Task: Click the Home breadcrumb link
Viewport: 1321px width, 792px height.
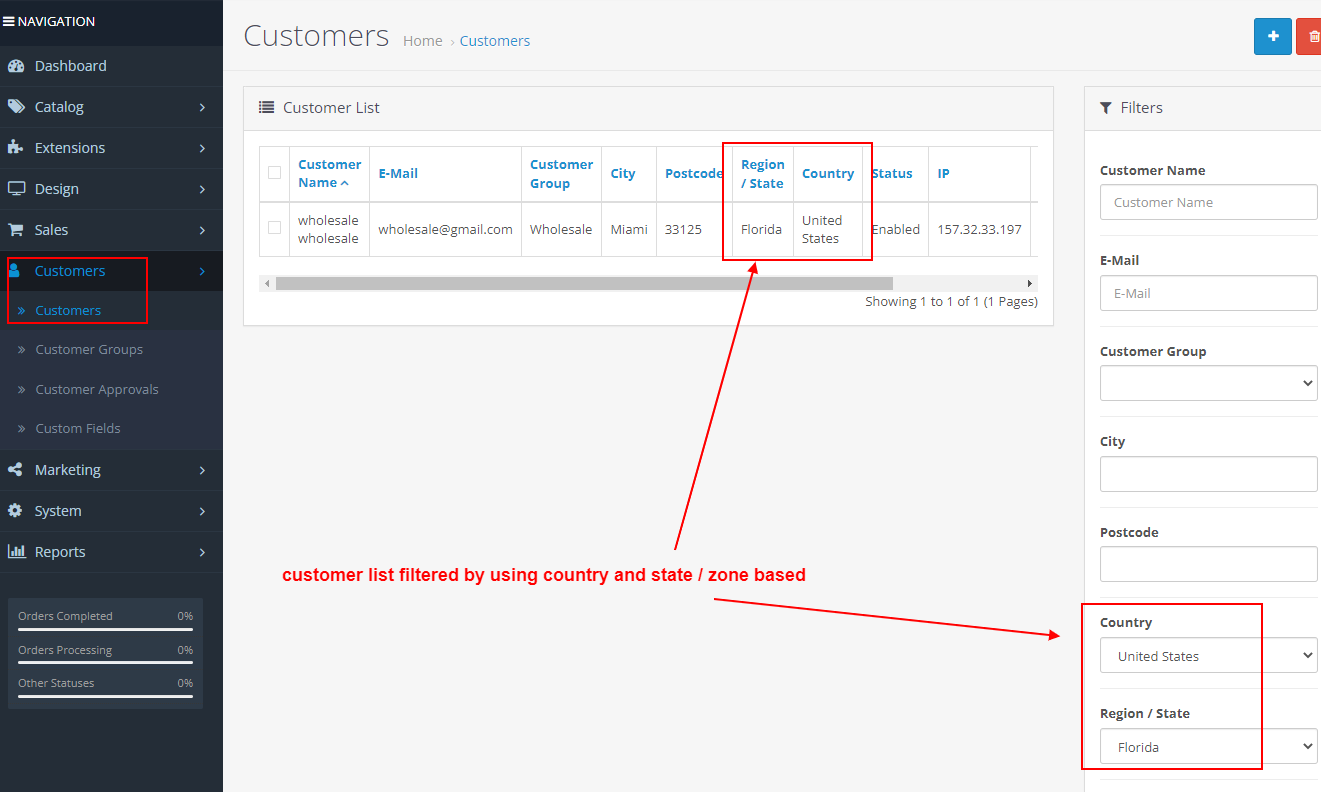Action: point(422,41)
